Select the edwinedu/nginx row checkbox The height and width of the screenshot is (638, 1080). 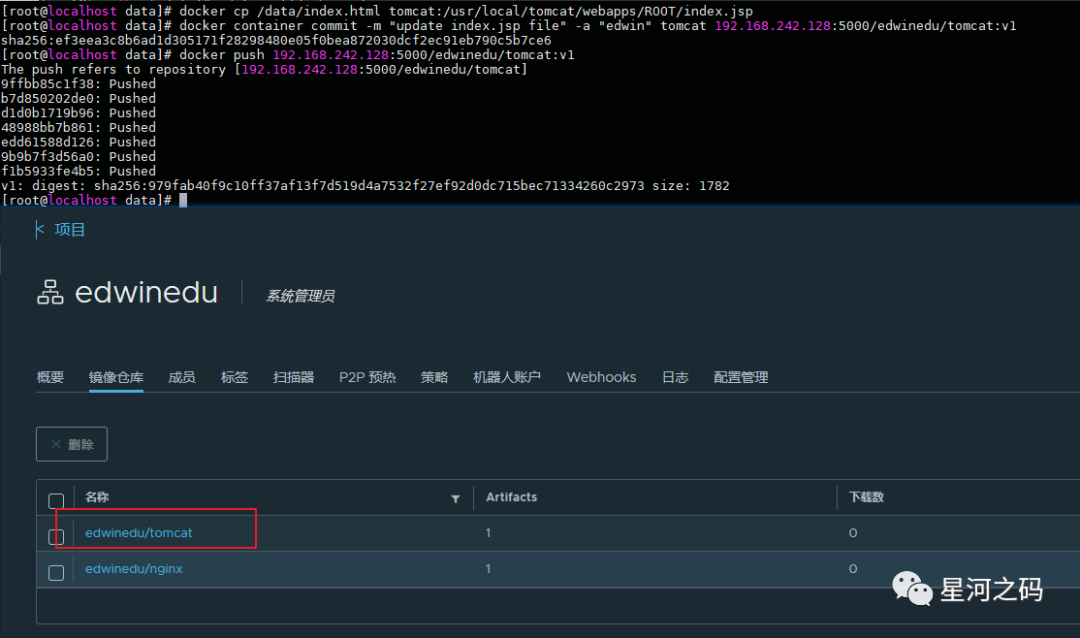click(56, 573)
